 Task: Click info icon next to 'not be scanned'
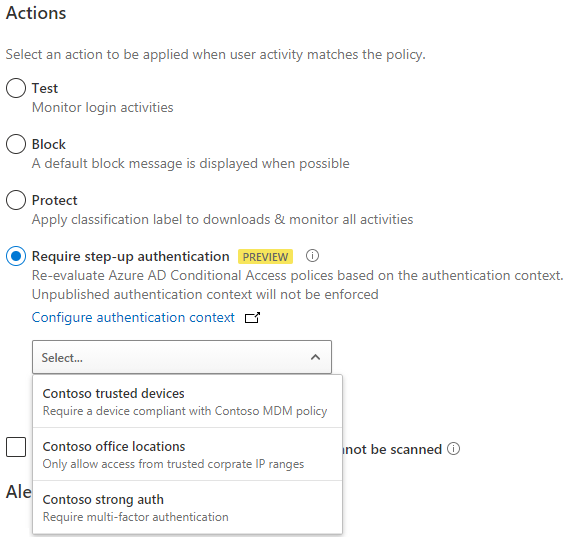pyautogui.click(x=454, y=449)
